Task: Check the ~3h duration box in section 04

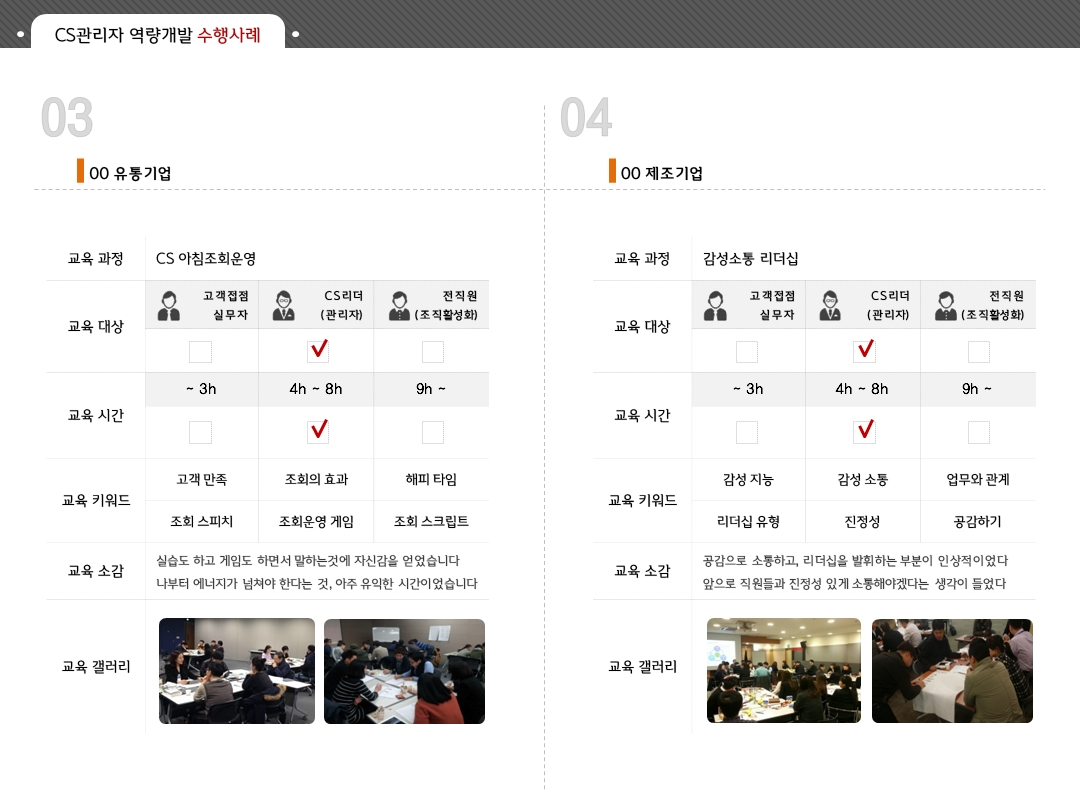Action: point(747,433)
